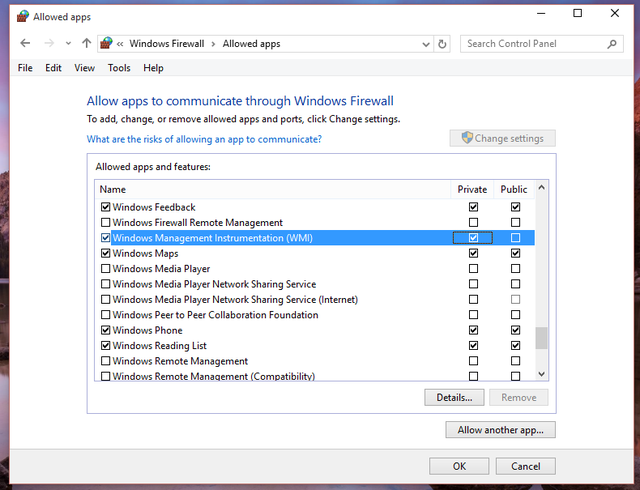Click Windows Firewall in the breadcrumb

167,44
